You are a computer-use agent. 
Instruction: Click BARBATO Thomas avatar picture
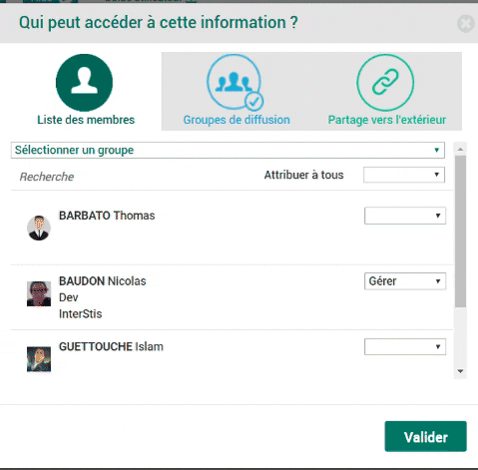click(x=39, y=228)
